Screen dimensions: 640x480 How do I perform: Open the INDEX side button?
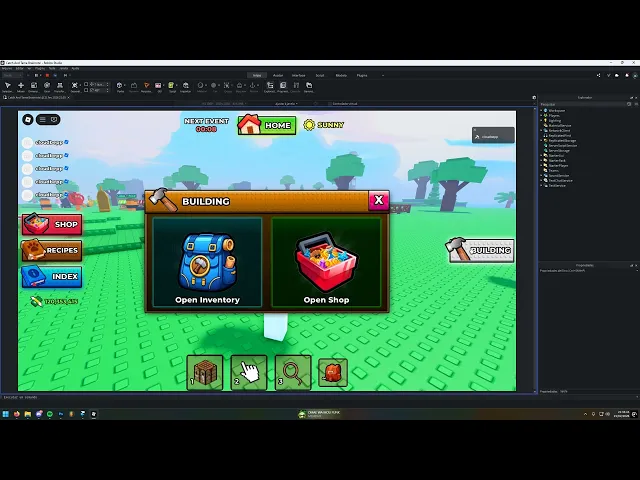tap(52, 276)
